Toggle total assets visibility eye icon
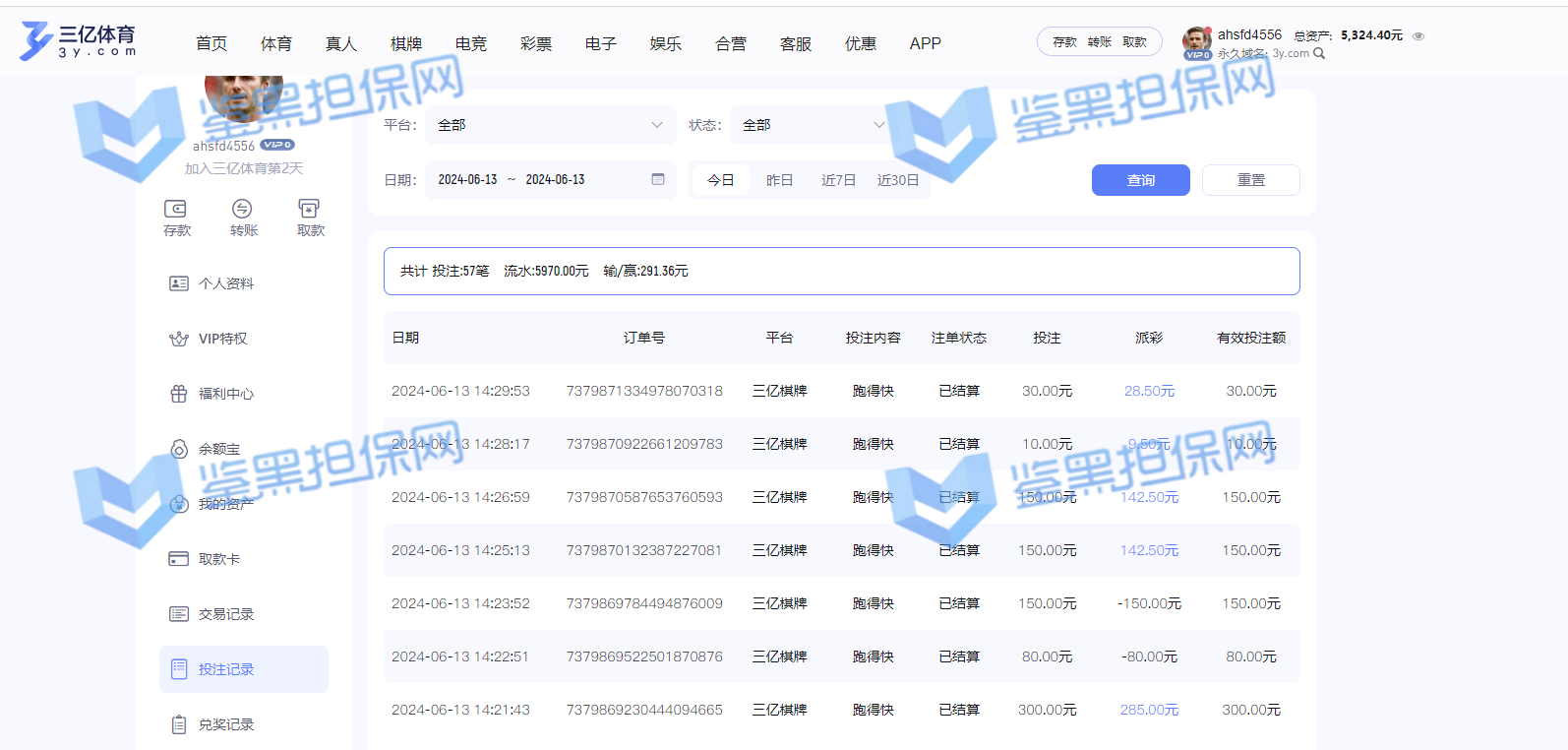Image resolution: width=1568 pixels, height=750 pixels. point(1418,36)
